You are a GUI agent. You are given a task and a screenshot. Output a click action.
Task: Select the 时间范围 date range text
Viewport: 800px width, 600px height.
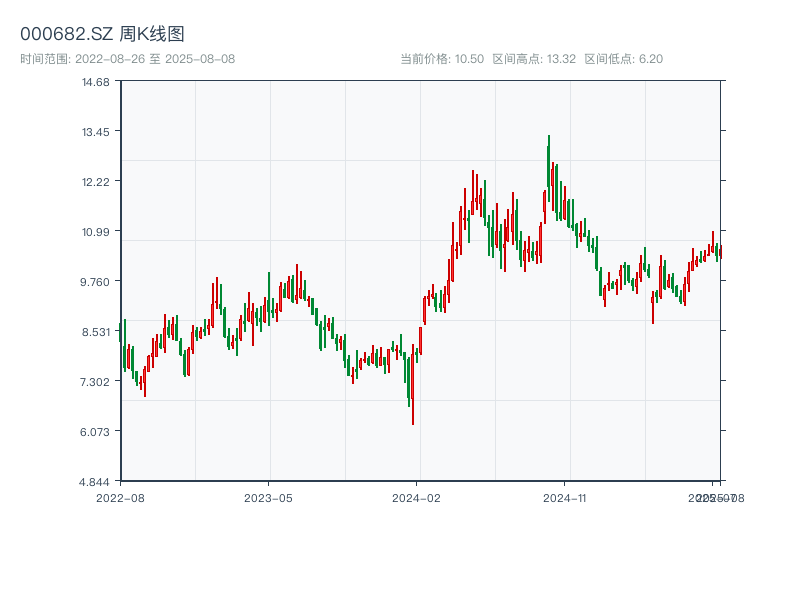click(127, 59)
